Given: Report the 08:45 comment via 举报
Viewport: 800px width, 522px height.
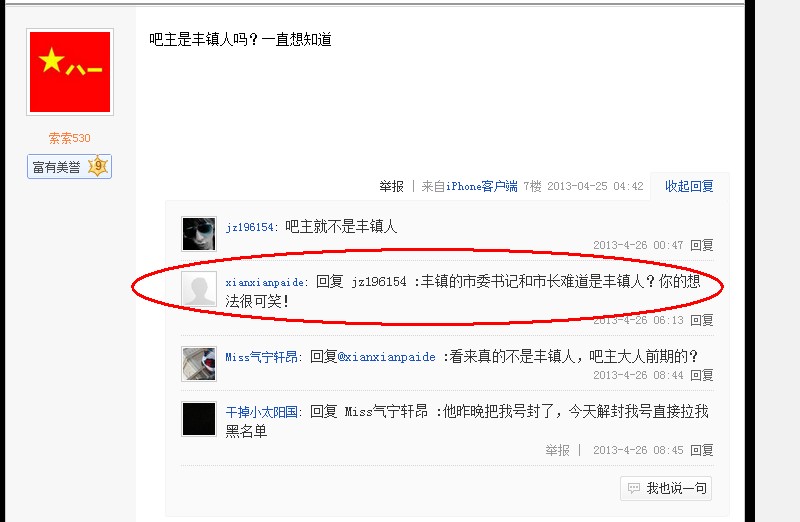Looking at the screenshot, I should click(557, 450).
